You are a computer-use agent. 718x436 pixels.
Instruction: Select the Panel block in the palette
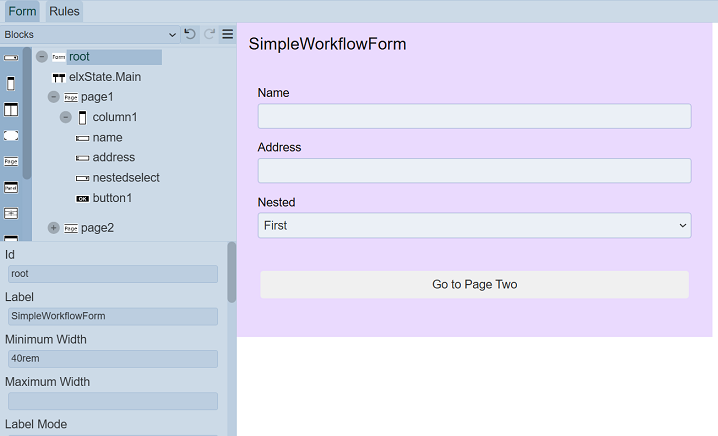(11, 187)
